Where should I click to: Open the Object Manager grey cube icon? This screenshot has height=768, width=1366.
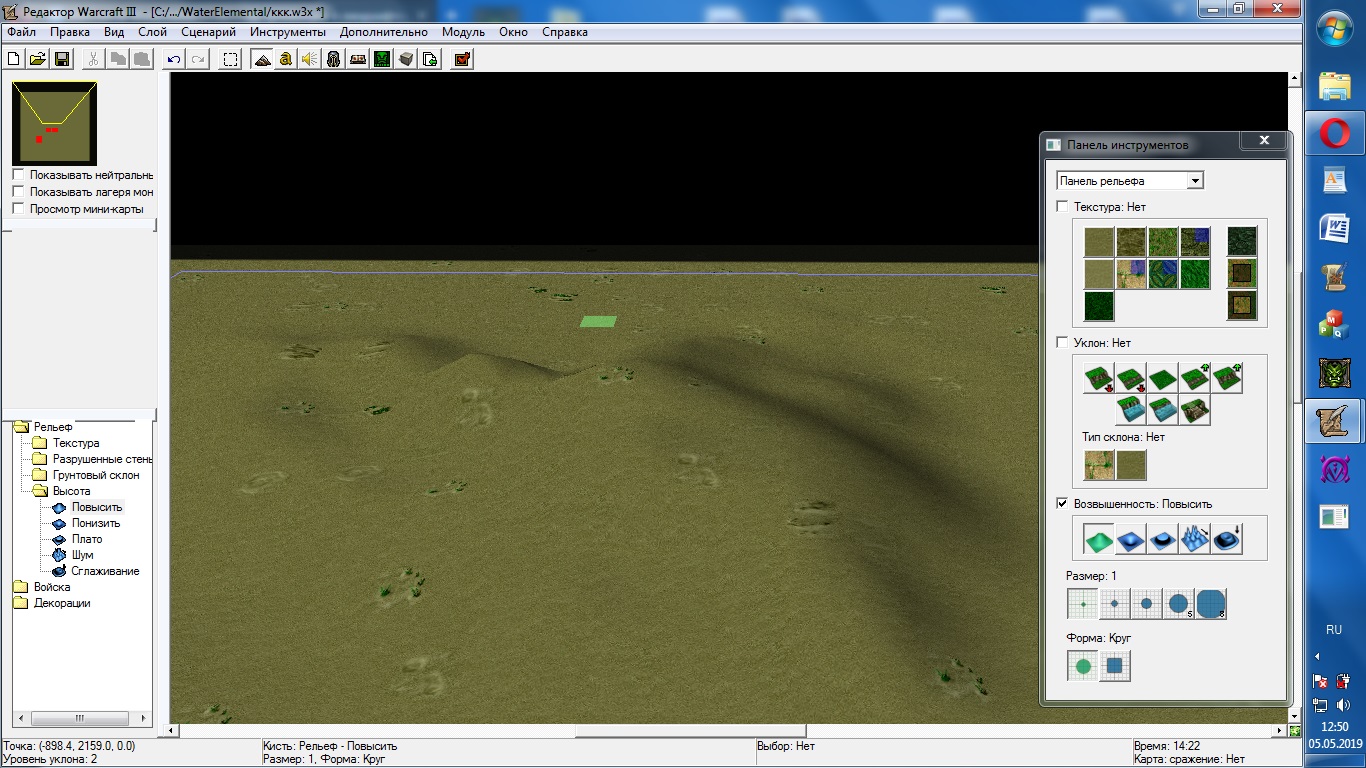pyautogui.click(x=406, y=59)
